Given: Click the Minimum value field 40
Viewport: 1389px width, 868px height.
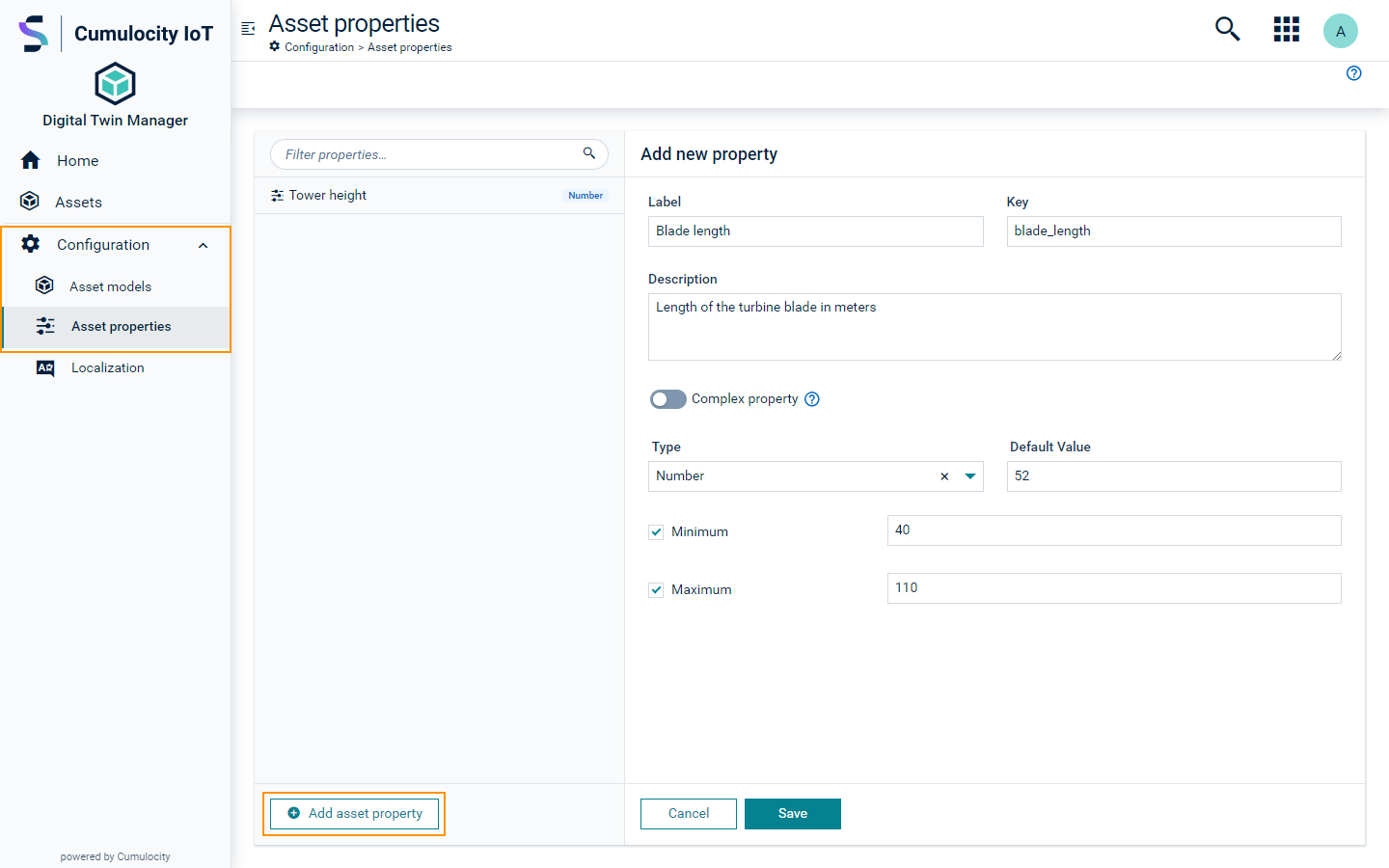Looking at the screenshot, I should (1114, 530).
